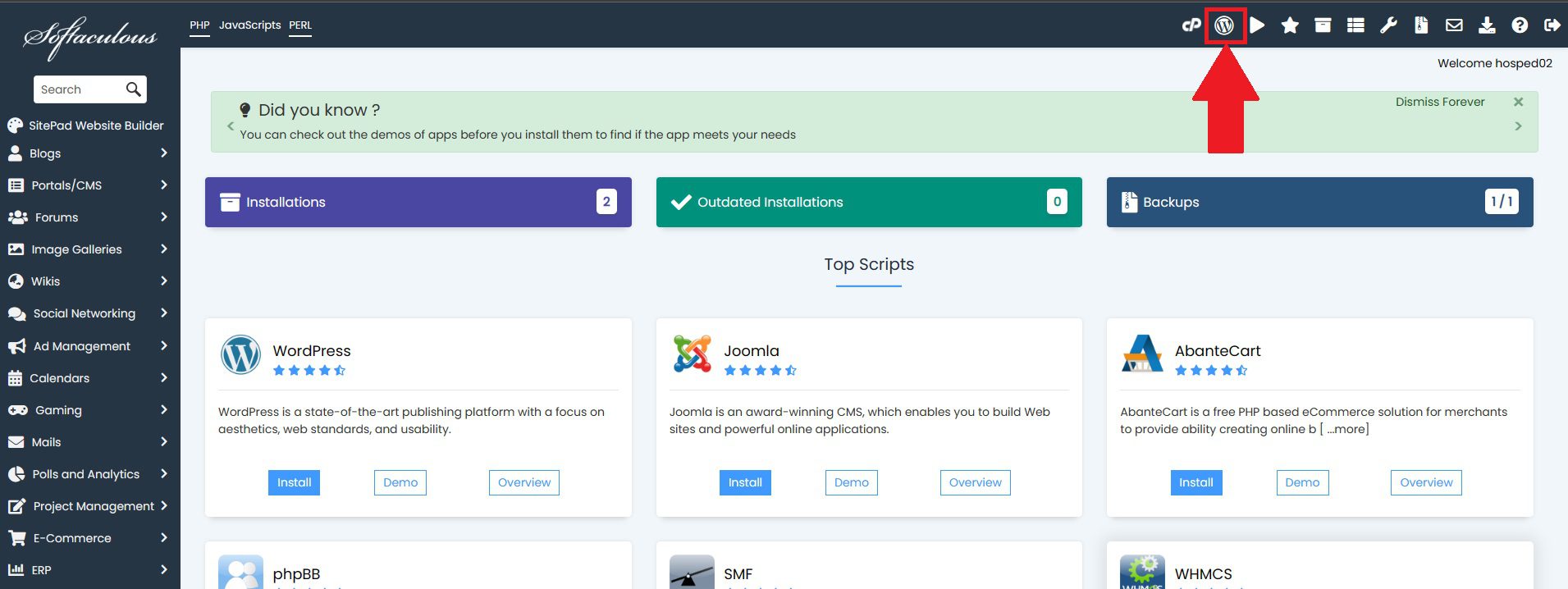Open the Backups panel
Viewport: 1568px width, 589px height.
(x=1319, y=202)
